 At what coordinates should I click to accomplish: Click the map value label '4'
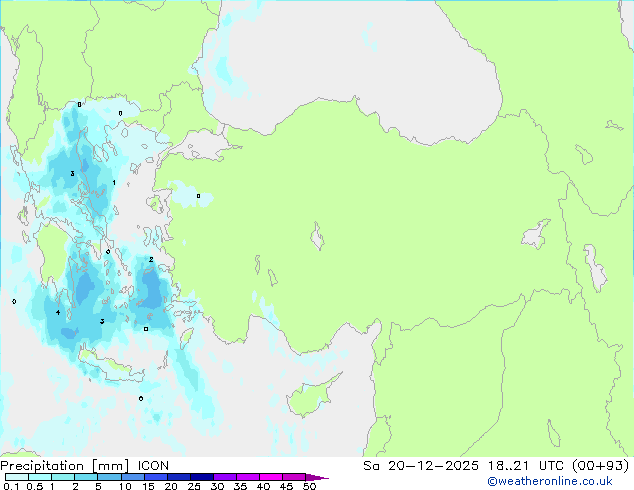point(58,313)
